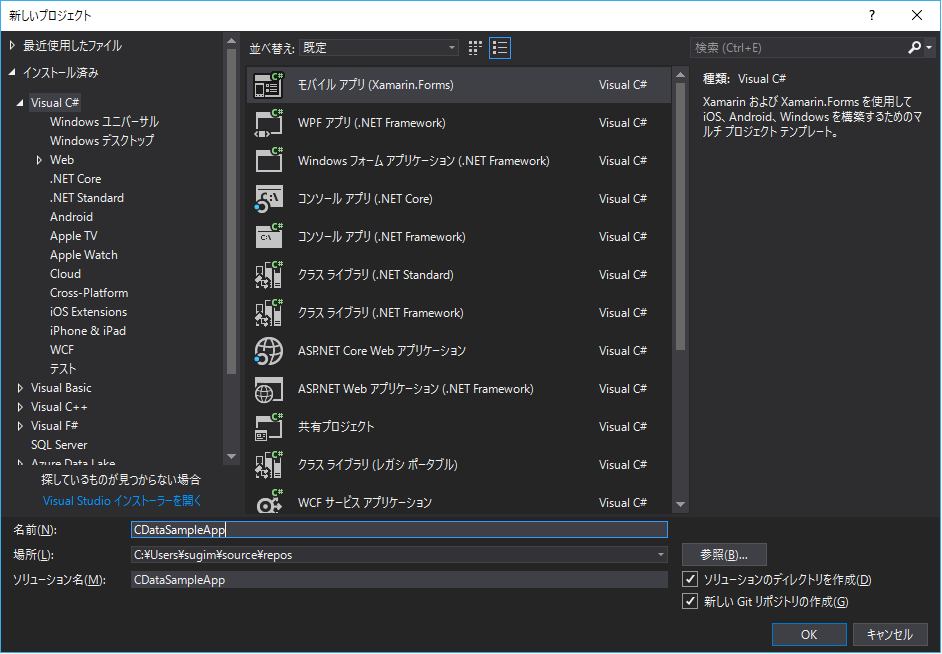Expand 最近使用したファイル node
942x654 pixels.
pyautogui.click(x=12, y=45)
